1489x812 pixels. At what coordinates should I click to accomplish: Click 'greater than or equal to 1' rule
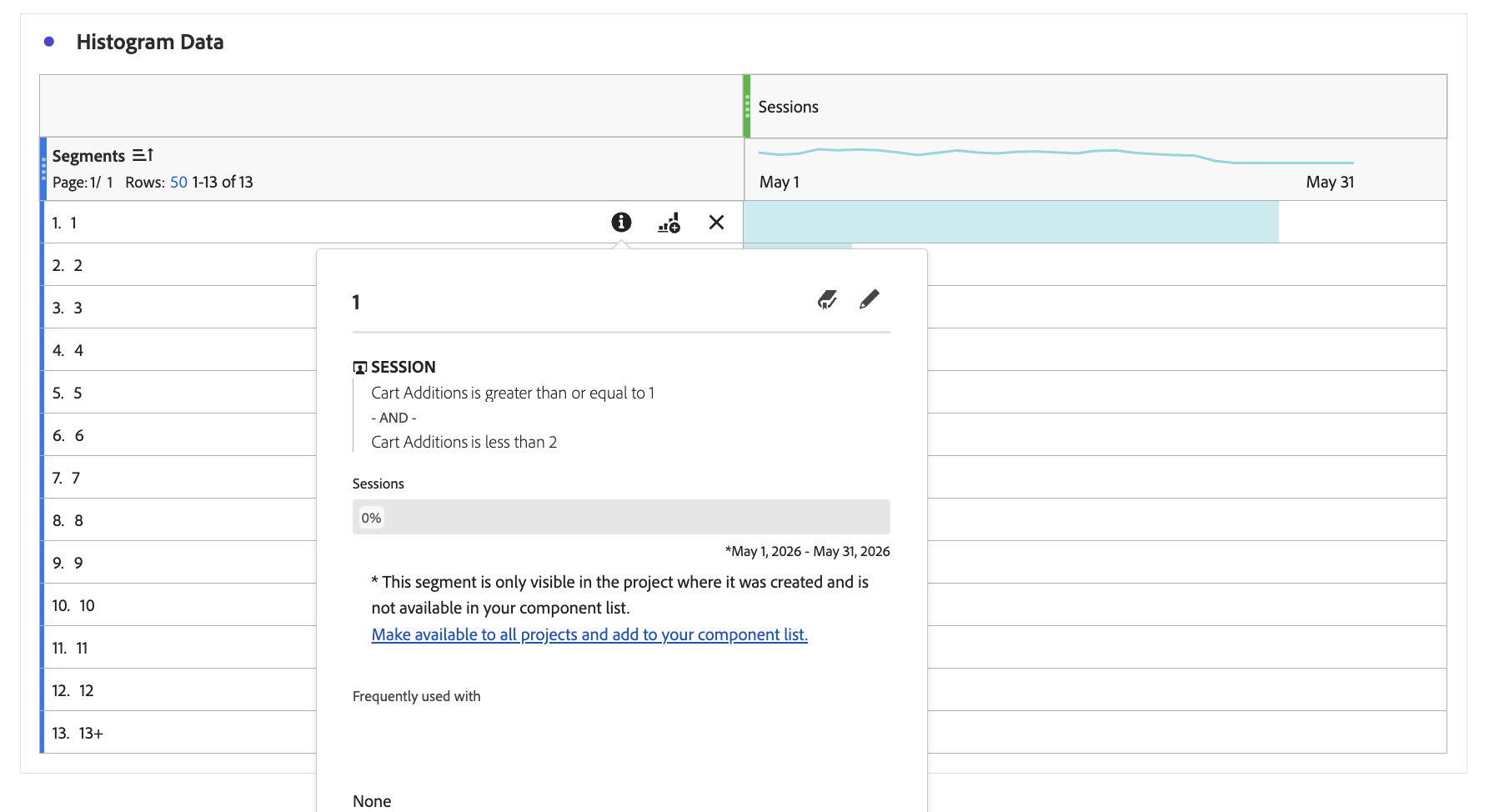point(513,393)
